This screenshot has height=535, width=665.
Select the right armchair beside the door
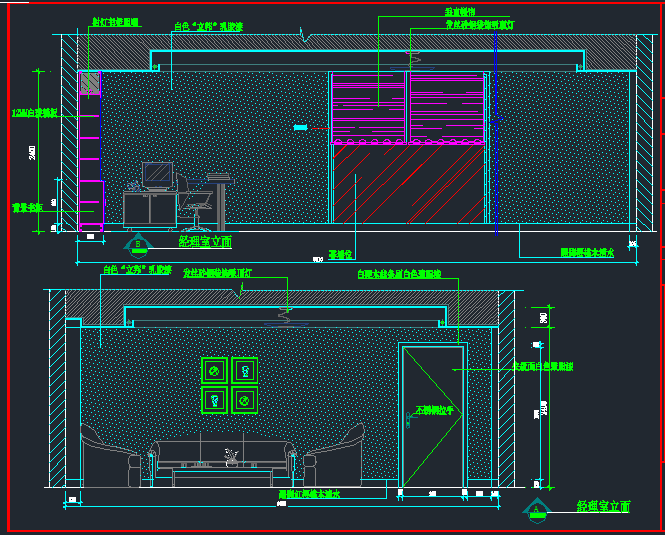click(334, 455)
